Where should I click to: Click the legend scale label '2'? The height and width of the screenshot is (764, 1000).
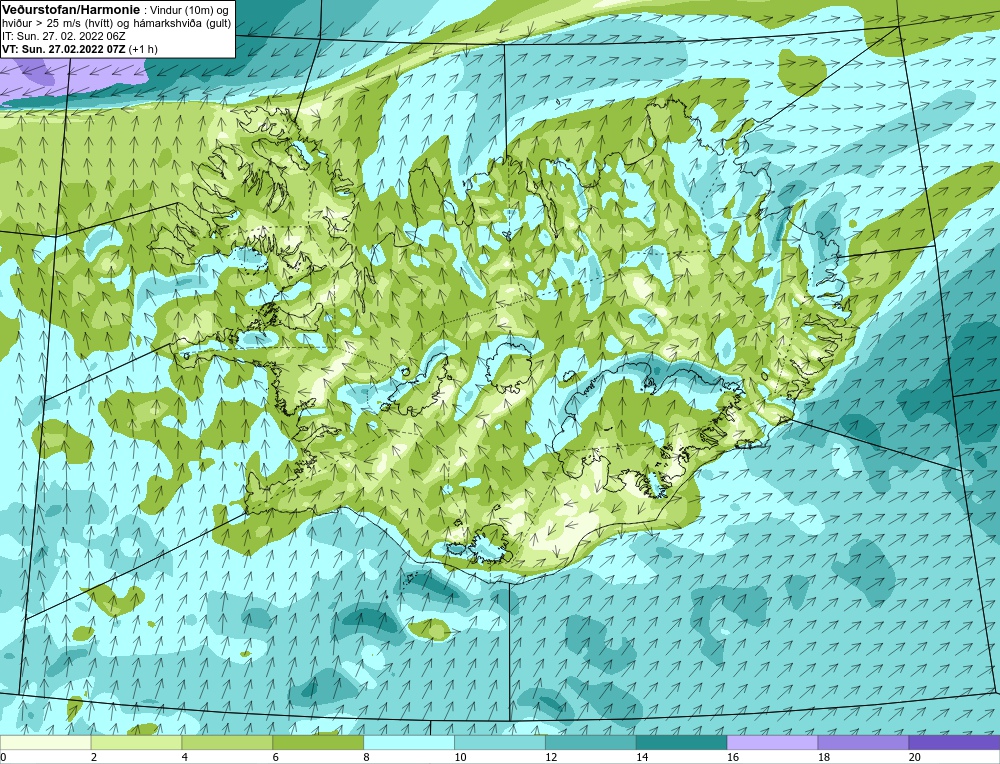click(94, 757)
